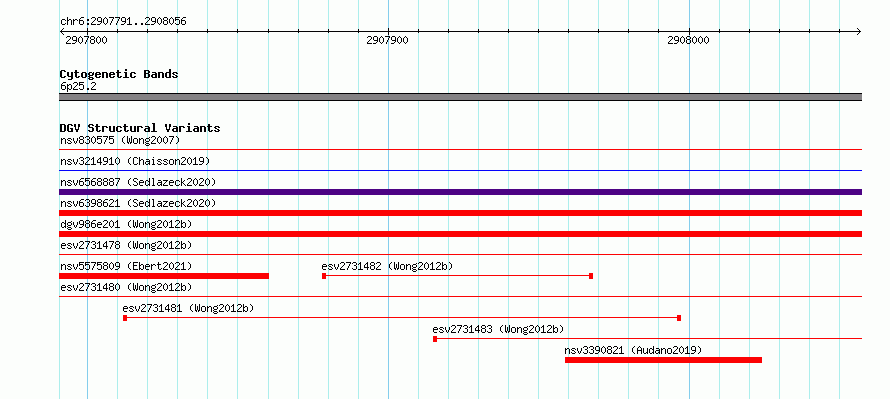Click the gray 6p25.2 cytogenetic band
Screen dimensions: 890x399
pos(460,97)
